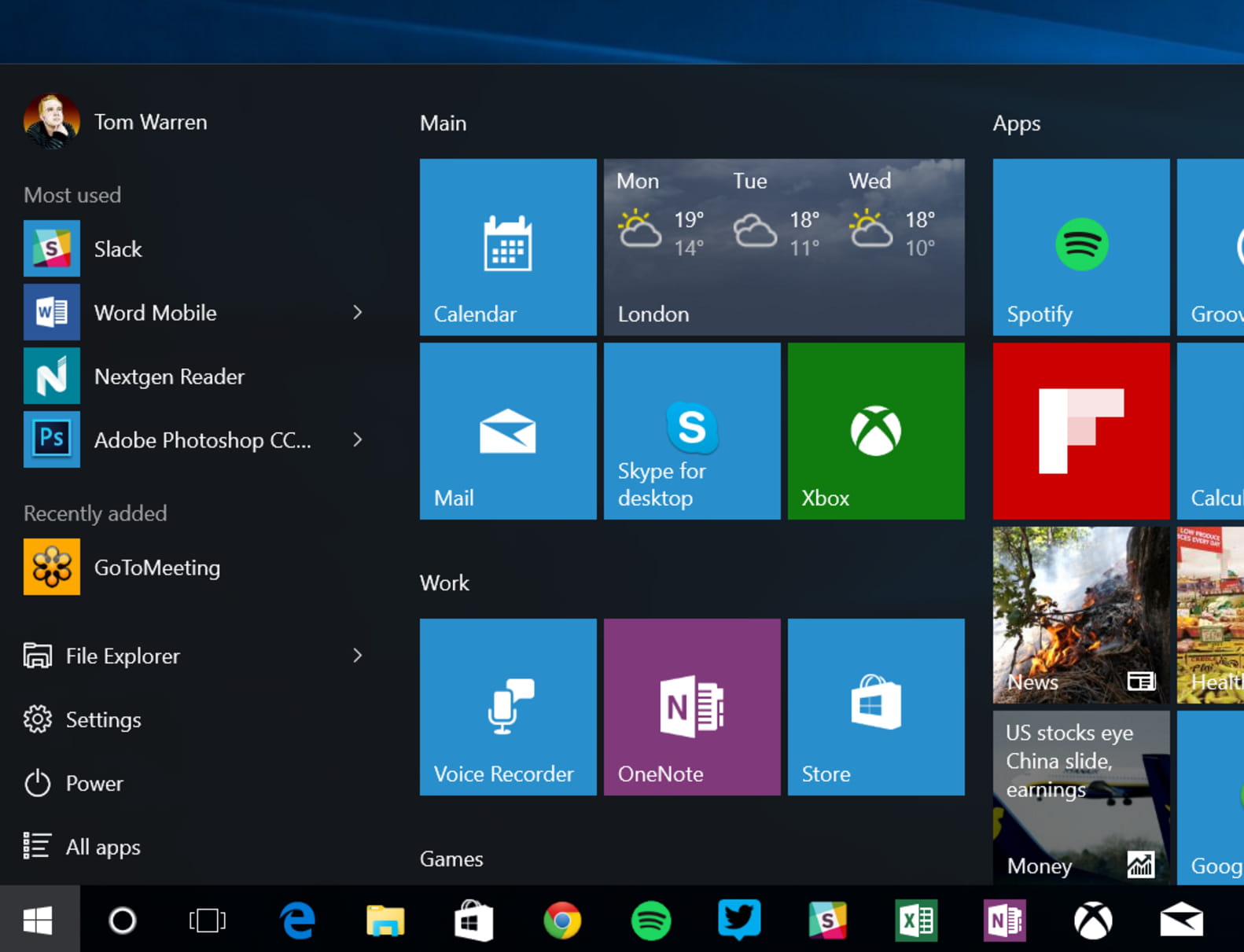Click the Power button
The width and height of the screenshot is (1244, 952).
pos(73,783)
